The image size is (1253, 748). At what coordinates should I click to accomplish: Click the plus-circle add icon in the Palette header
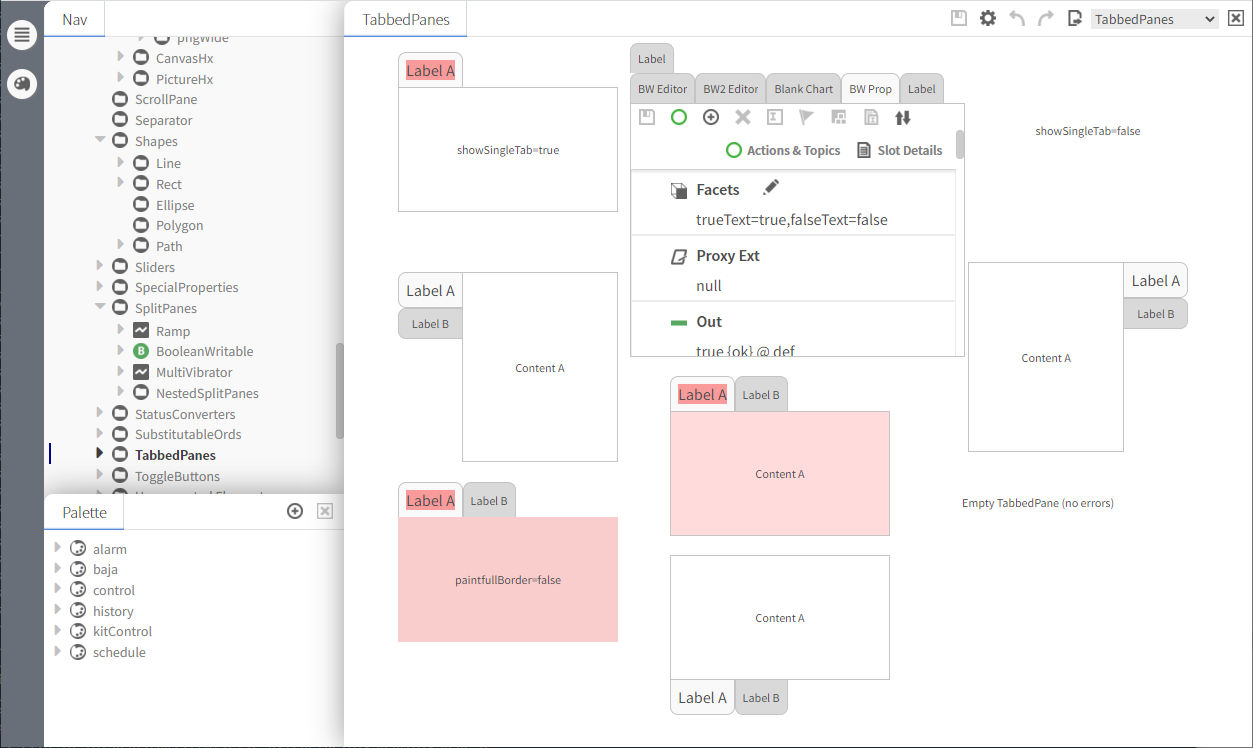tap(295, 511)
